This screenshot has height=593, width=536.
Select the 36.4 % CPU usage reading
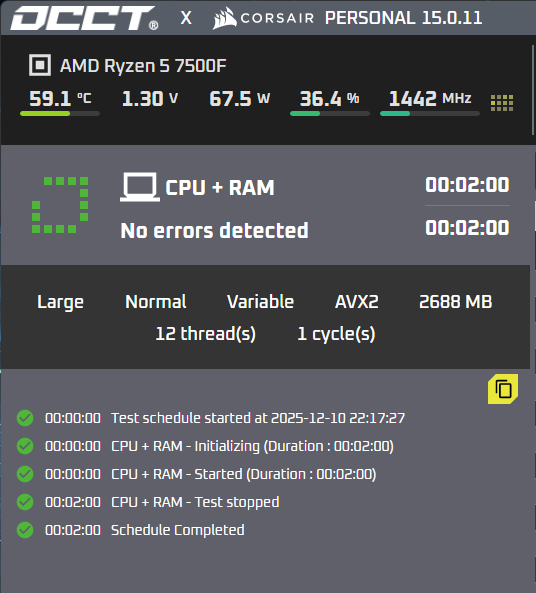click(329, 99)
